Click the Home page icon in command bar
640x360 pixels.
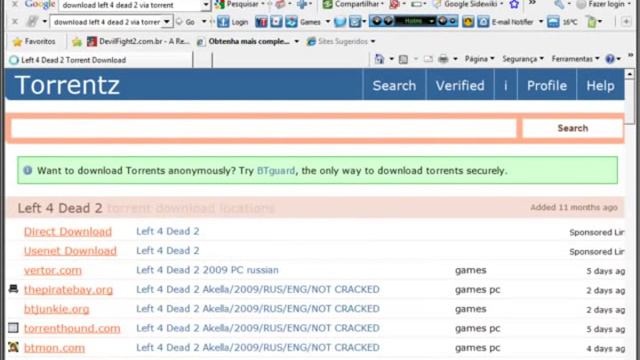tap(380, 59)
